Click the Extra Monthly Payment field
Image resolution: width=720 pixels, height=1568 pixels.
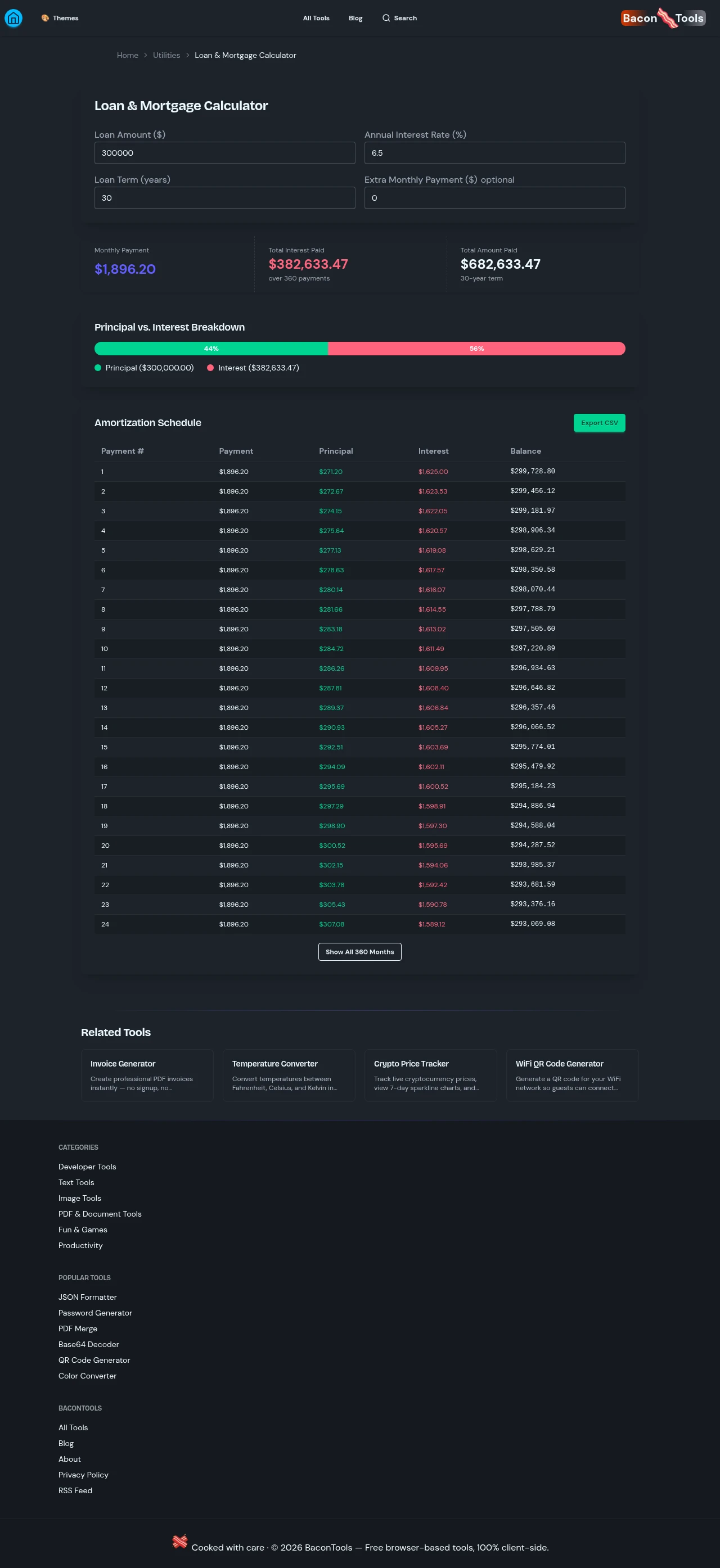[494, 198]
